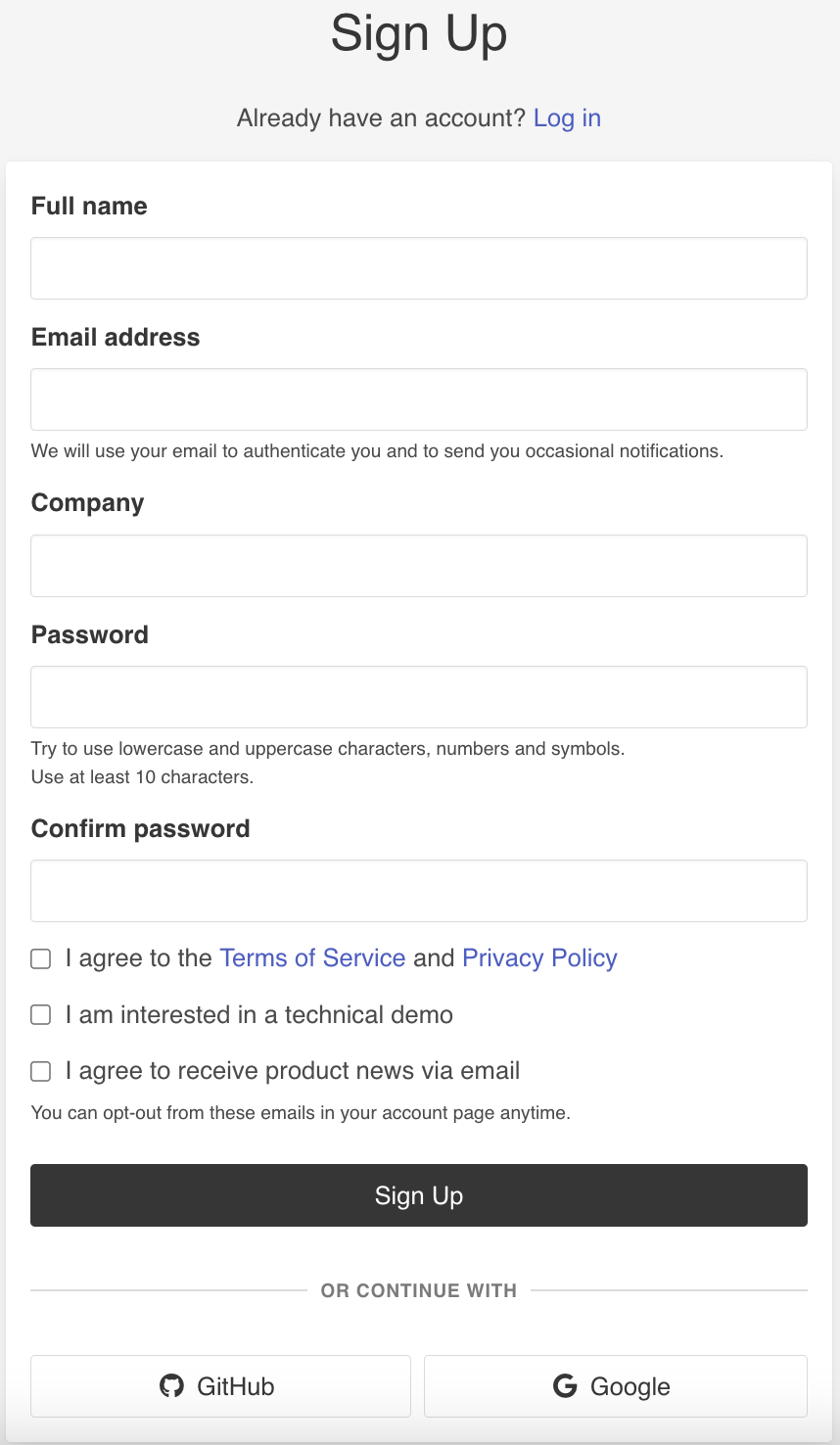Focus the Full name text field

pyautogui.click(x=419, y=268)
